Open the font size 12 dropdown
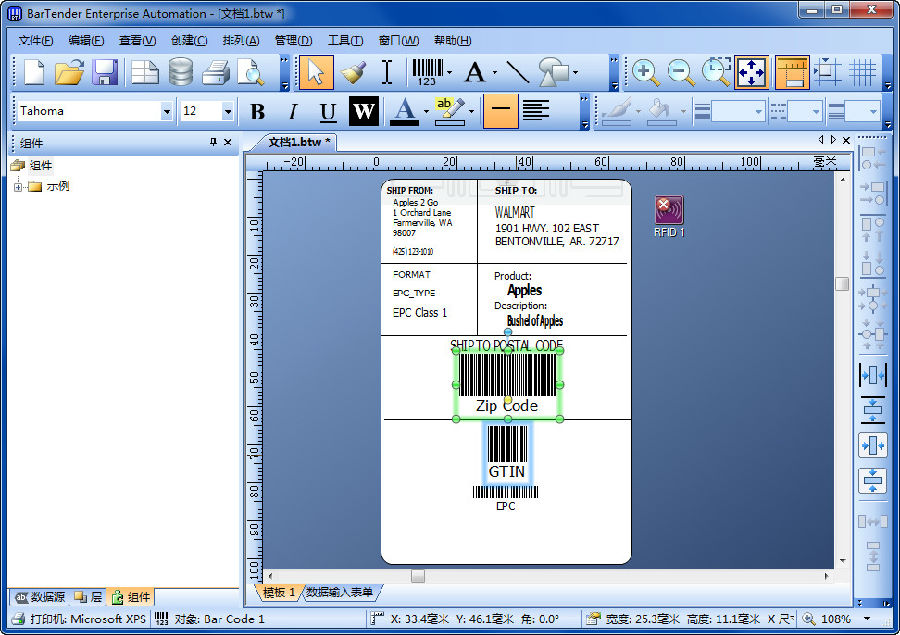This screenshot has height=635, width=900. 228,112
